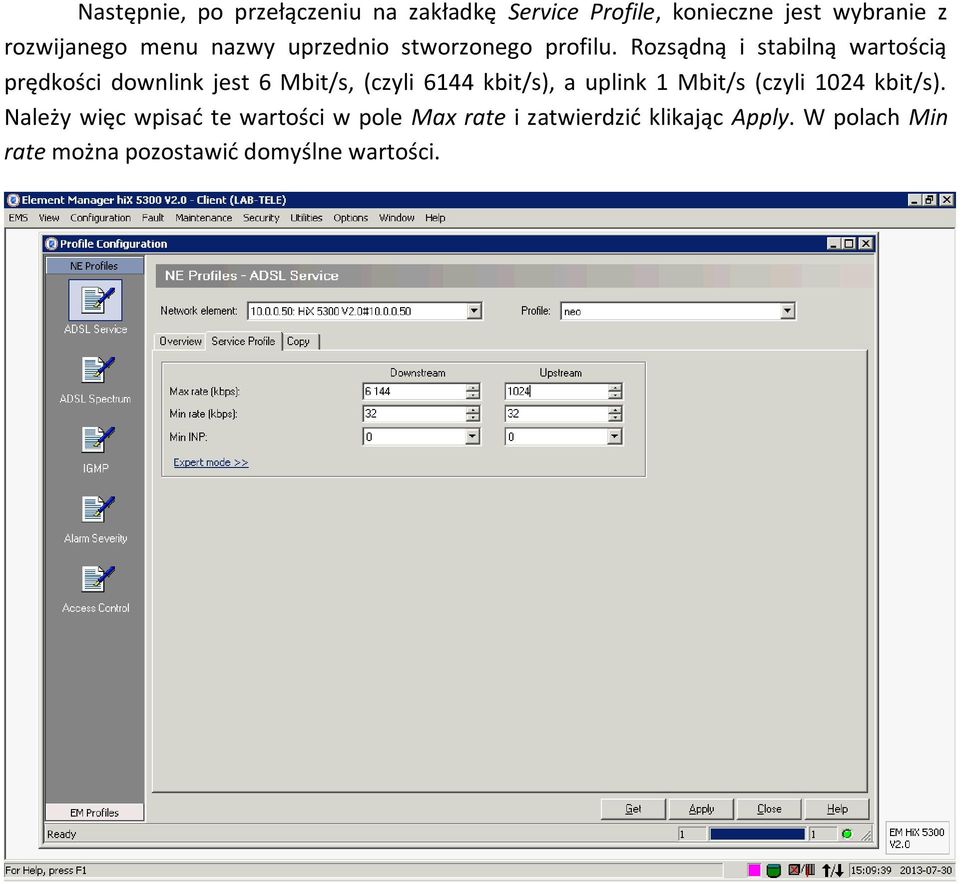Click the 15:09:39 clock in status bar
Screen dimensions: 960x884
tap(870, 870)
